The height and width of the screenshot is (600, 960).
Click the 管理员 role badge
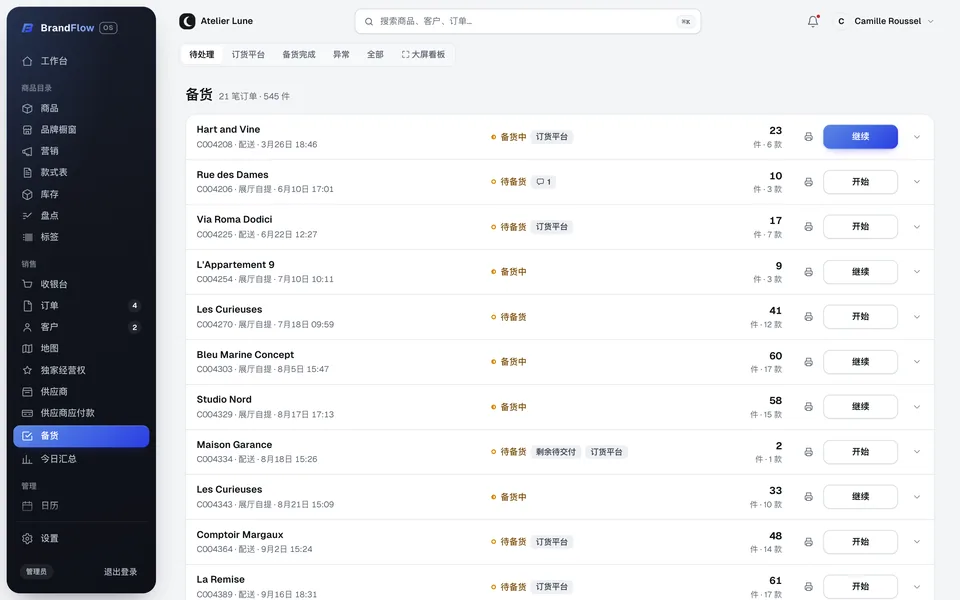click(x=36, y=572)
